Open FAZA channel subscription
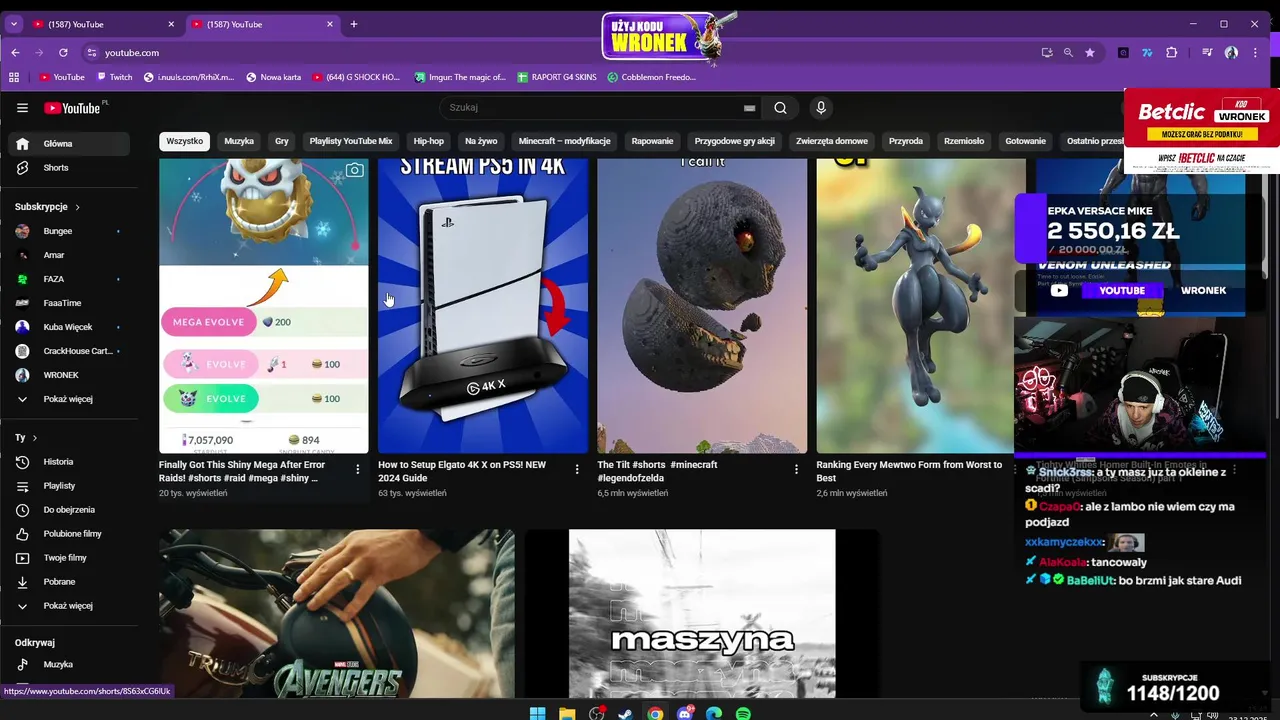 [68, 279]
